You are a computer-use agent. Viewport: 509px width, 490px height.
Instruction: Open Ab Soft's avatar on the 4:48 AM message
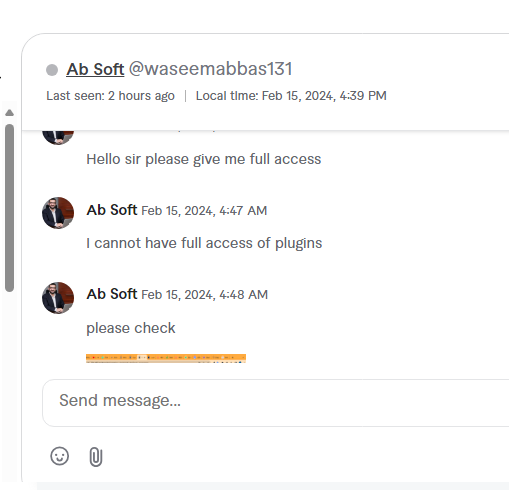[x=58, y=298]
